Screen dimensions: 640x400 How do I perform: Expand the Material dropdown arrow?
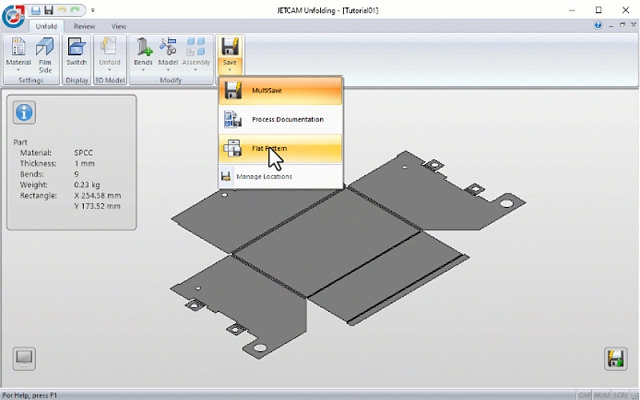point(18,70)
